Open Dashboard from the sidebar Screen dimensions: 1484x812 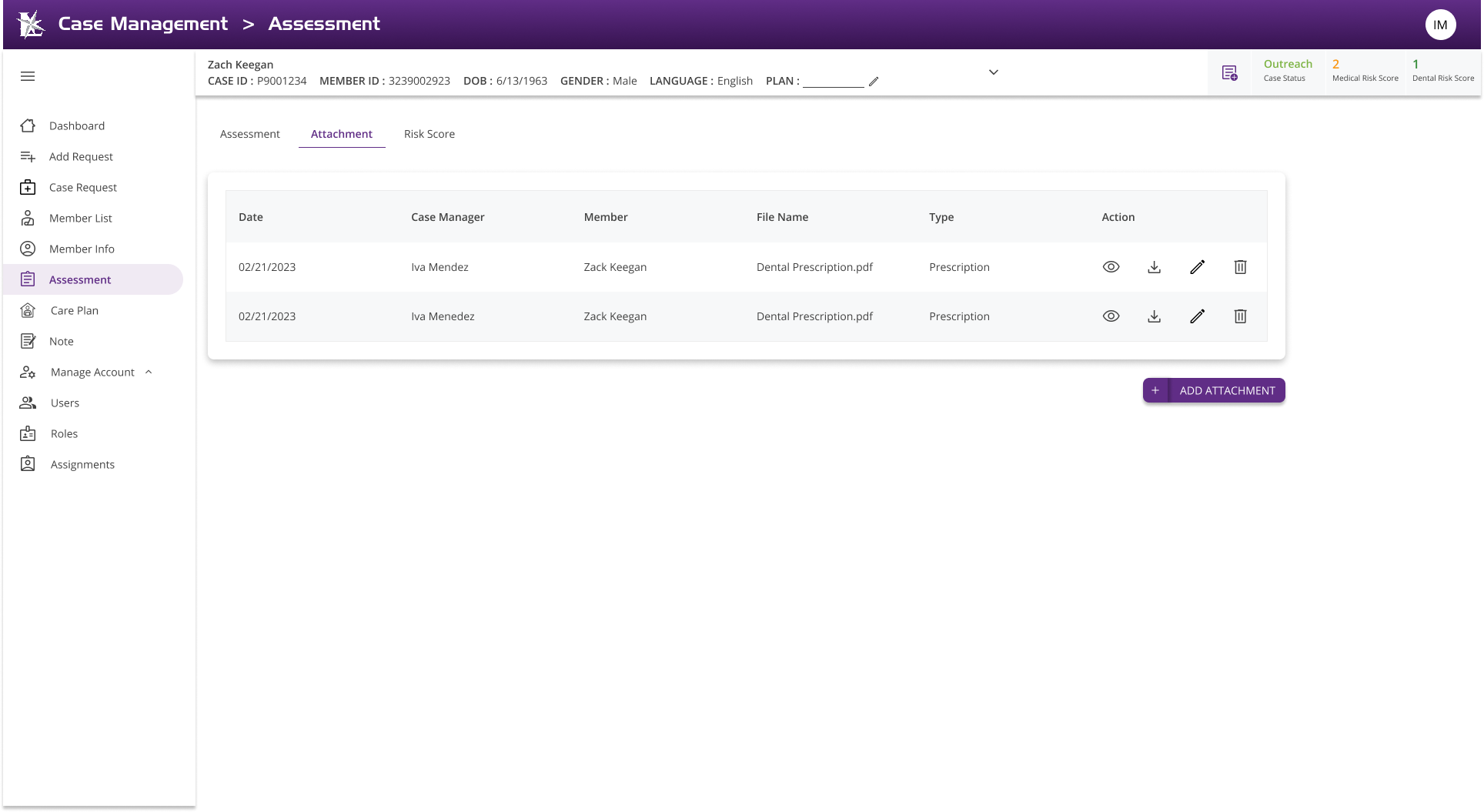point(77,125)
